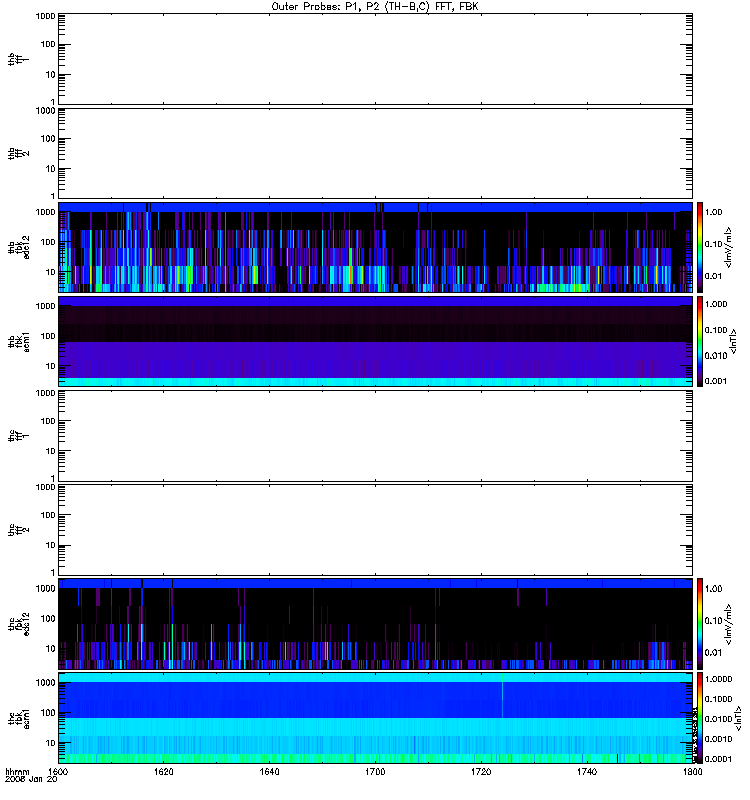Click the empty thc fff 2 spectrogram panel
The height and width of the screenshot is (800, 750).
376,530
